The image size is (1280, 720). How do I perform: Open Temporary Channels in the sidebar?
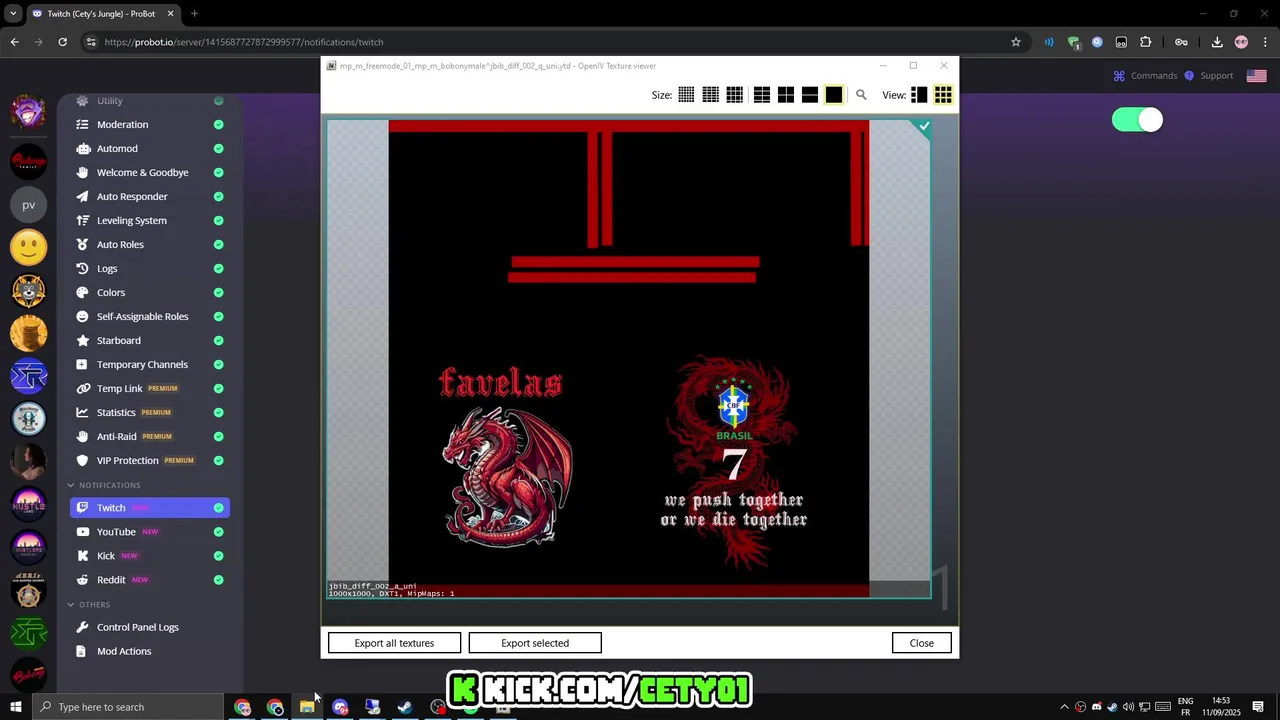(142, 365)
